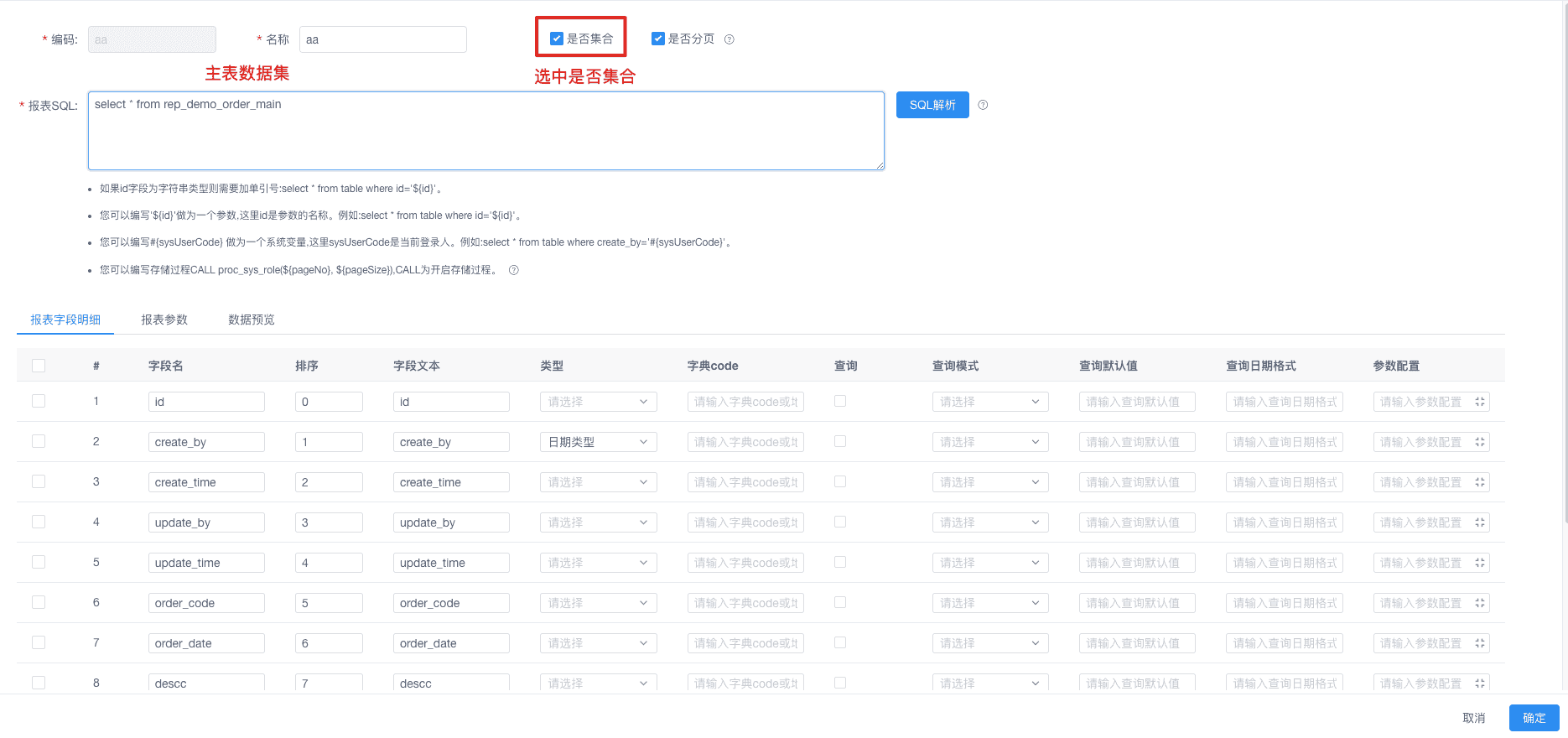Edit 排序 value in order_code row
Screen dimensions: 1568x738
coord(329,603)
